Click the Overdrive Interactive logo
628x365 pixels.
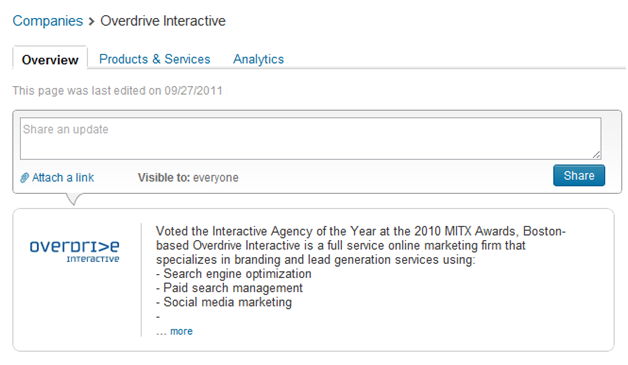point(74,252)
